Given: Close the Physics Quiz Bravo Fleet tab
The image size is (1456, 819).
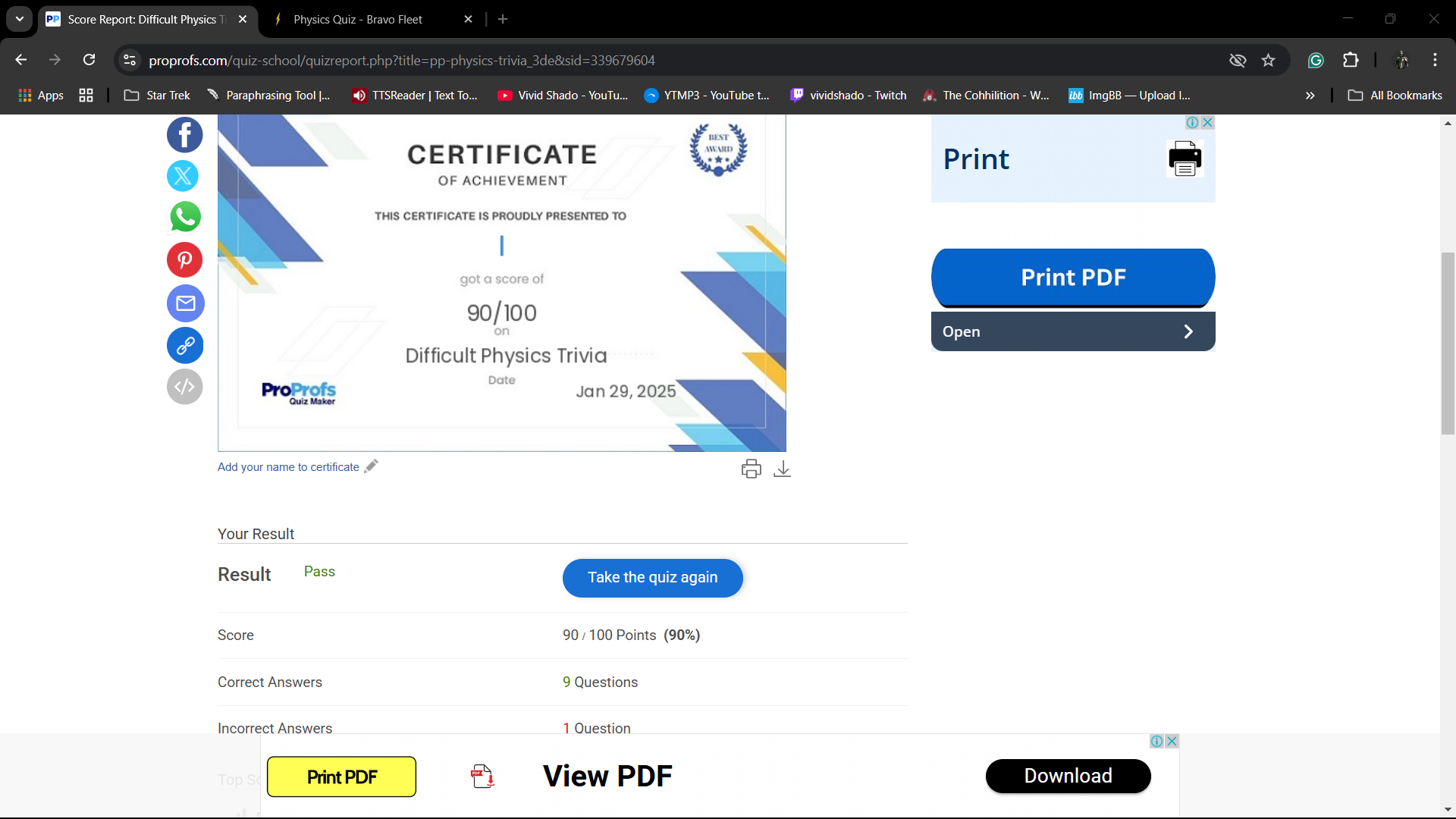Looking at the screenshot, I should click(x=468, y=19).
